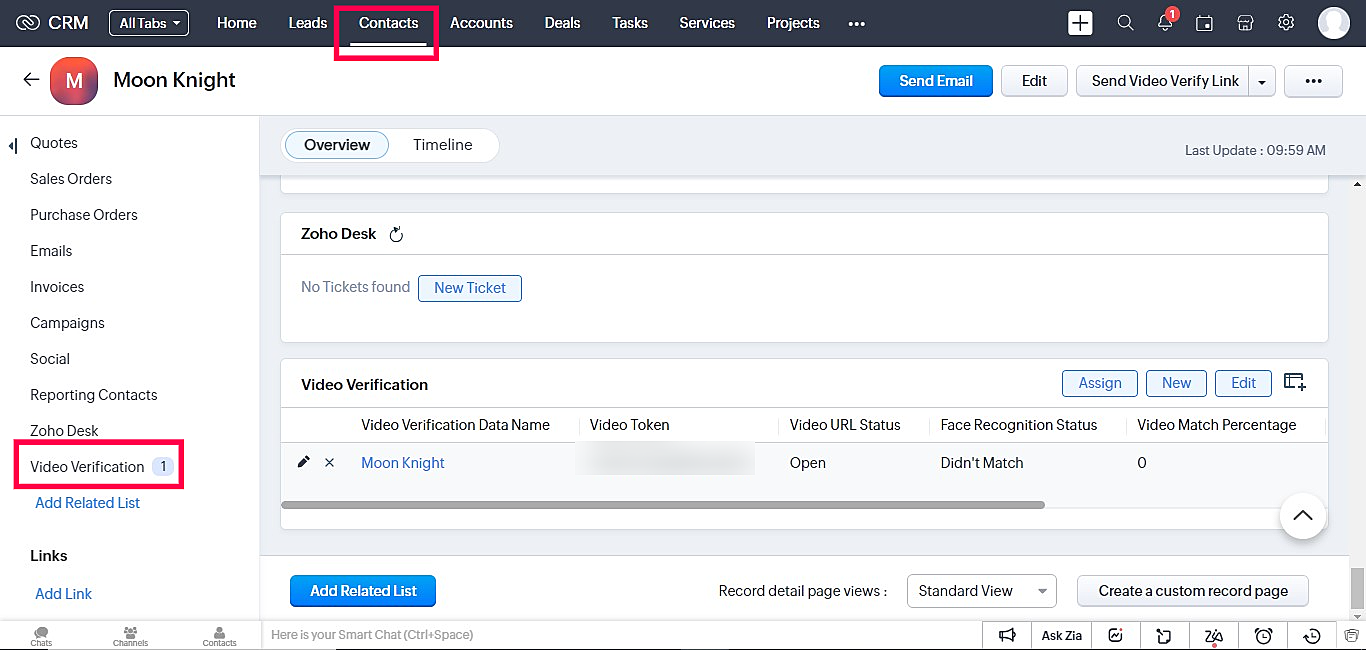This screenshot has width=1366, height=650.
Task: Click the New Ticket button
Action: pos(470,288)
